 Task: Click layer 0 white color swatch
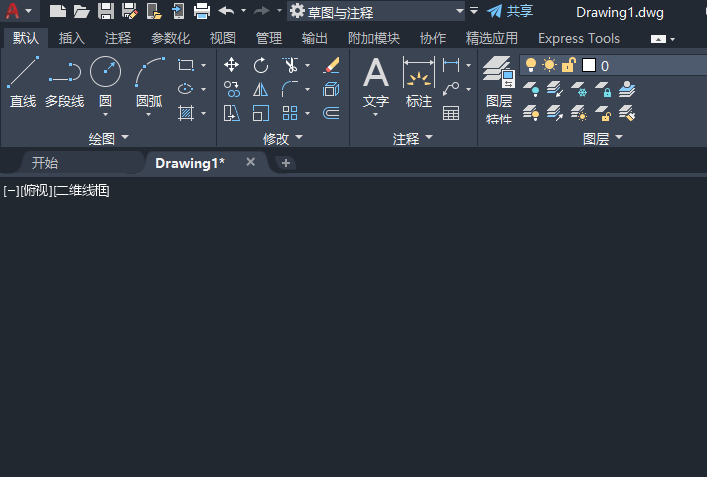click(589, 65)
